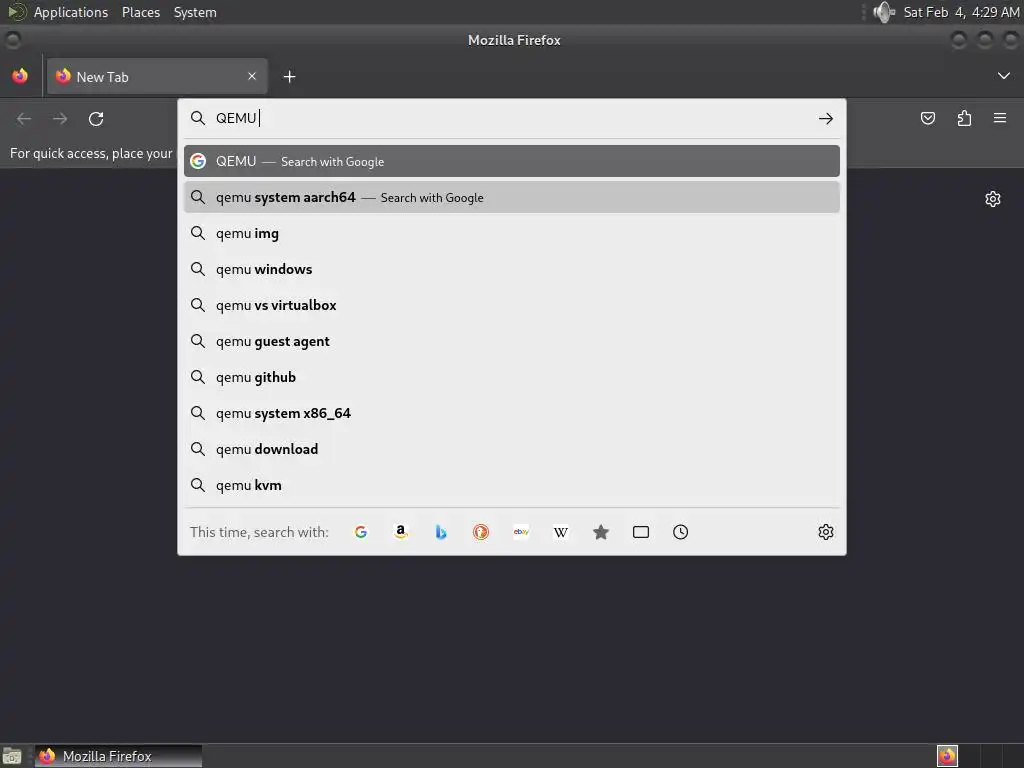Select Mozilla Firefox taskbar button
This screenshot has height=768, width=1024.
[x=118, y=756]
